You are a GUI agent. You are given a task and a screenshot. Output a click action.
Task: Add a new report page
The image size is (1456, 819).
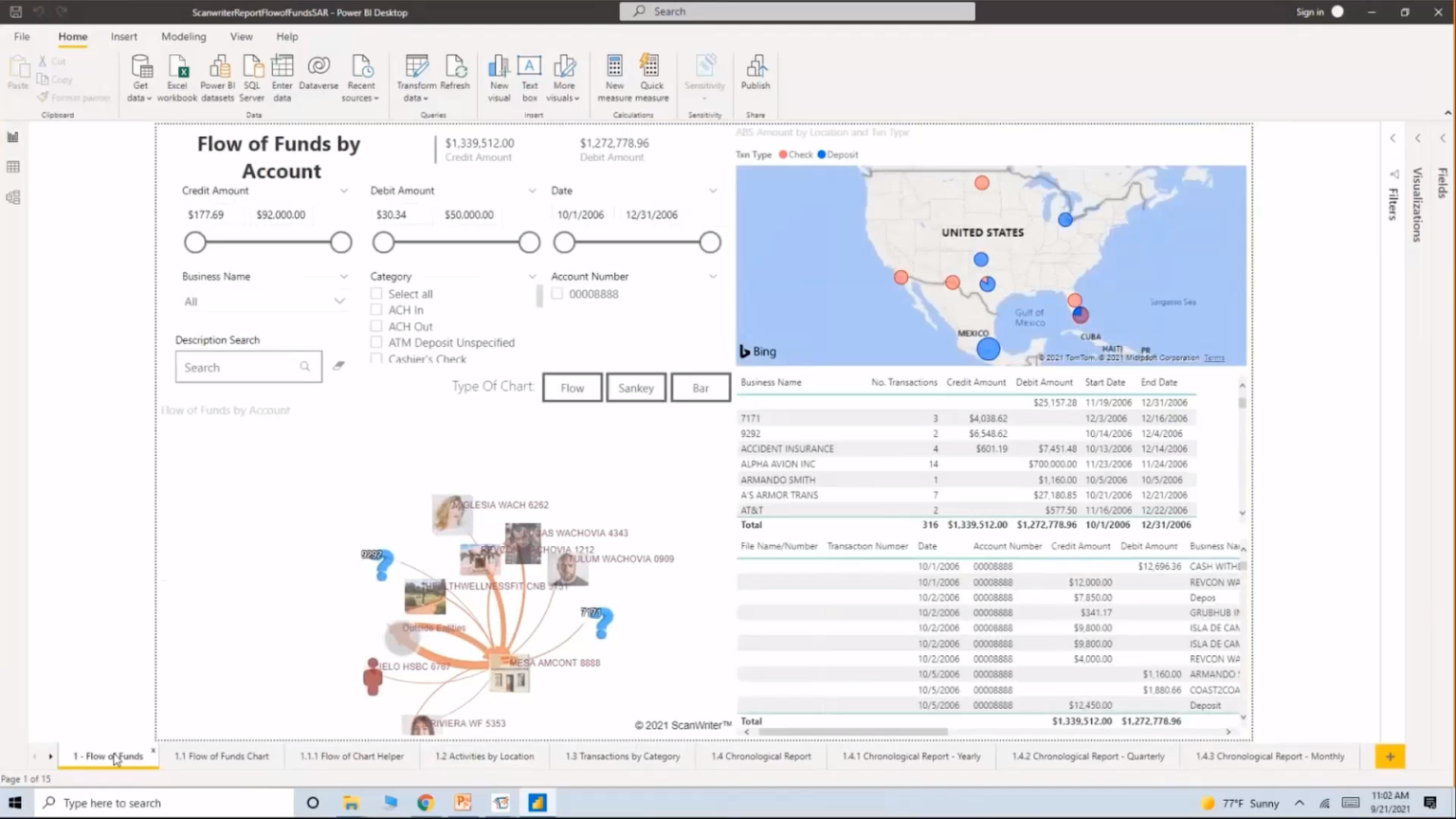[1390, 756]
